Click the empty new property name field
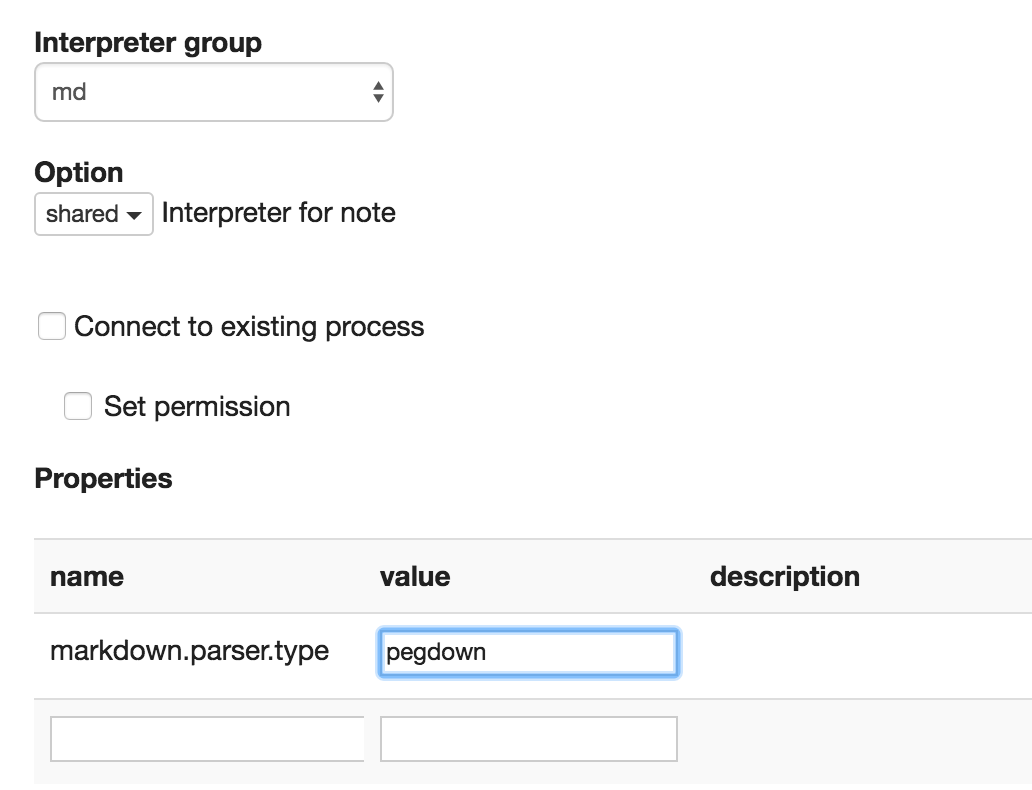 (207, 739)
